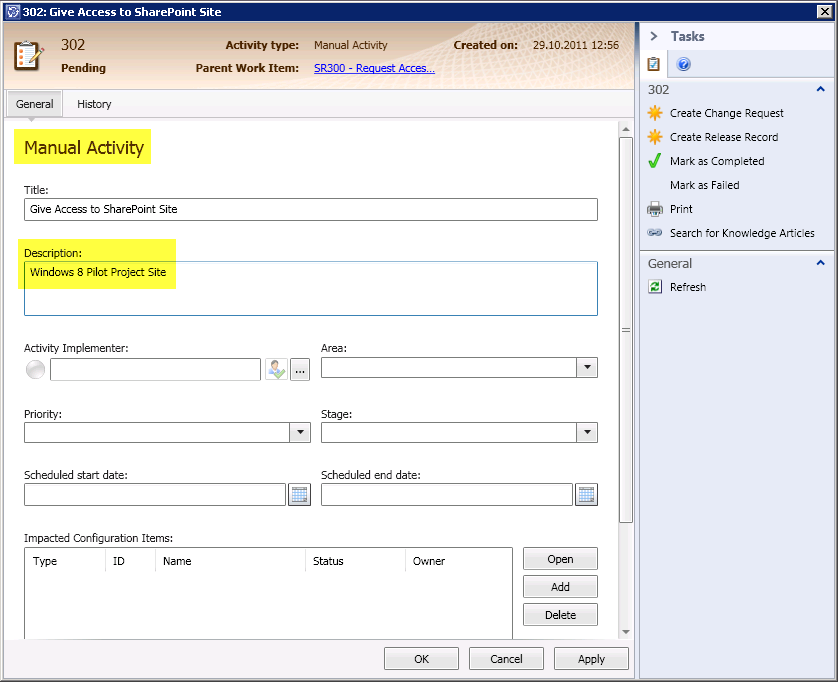Click the Create Release Record icon
838x682 pixels.
click(655, 137)
